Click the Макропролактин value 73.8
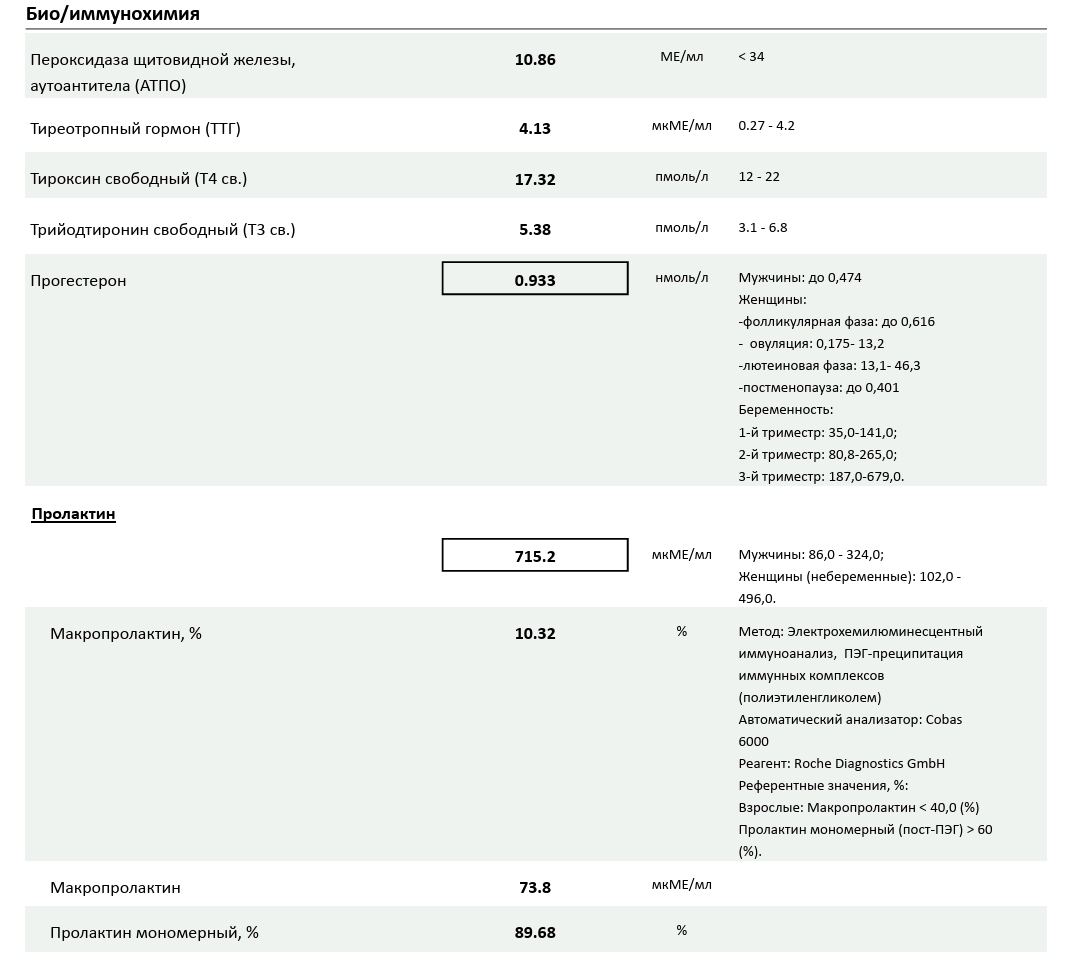Screen dimensions: 1079x958 pyautogui.click(x=535, y=888)
